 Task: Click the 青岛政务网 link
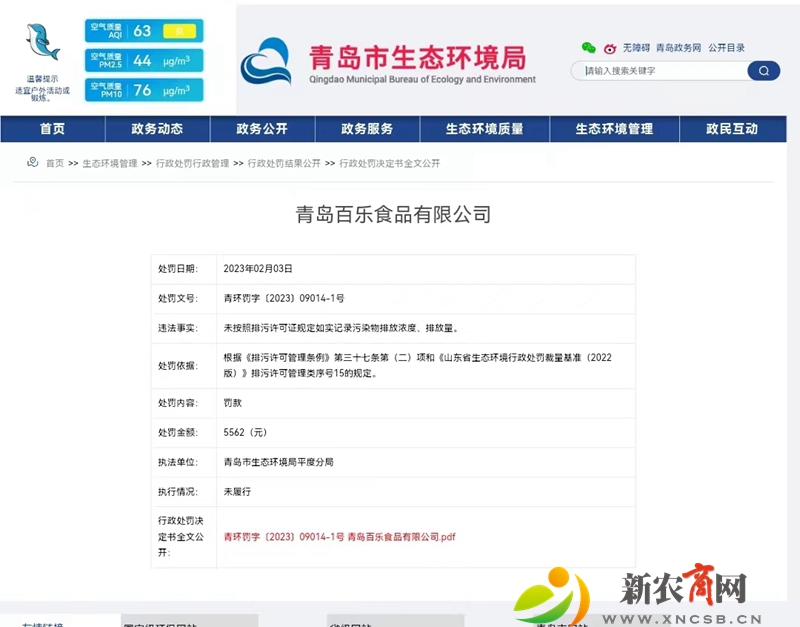(679, 48)
